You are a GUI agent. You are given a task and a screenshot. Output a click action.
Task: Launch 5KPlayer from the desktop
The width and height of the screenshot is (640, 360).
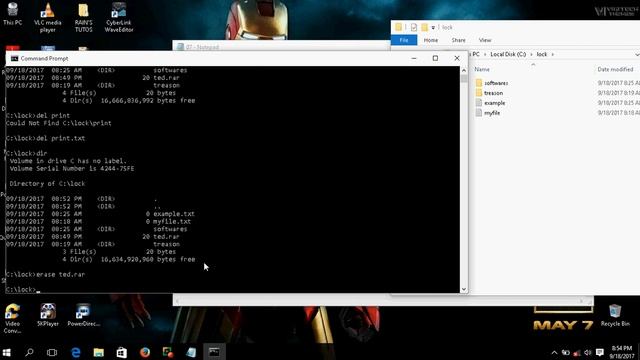click(48, 315)
